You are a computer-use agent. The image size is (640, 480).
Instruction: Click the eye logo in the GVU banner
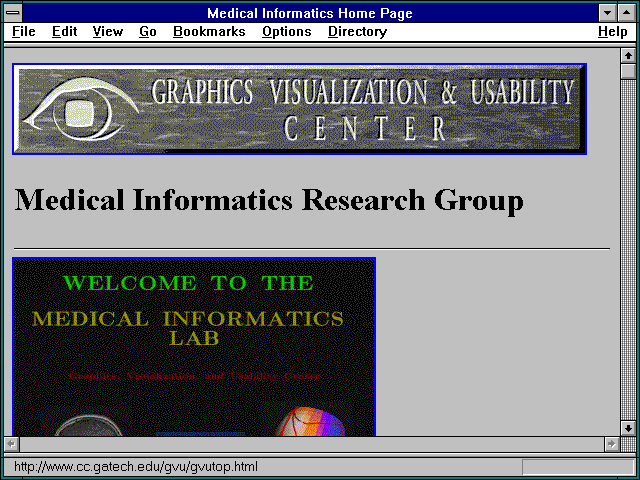(81, 109)
